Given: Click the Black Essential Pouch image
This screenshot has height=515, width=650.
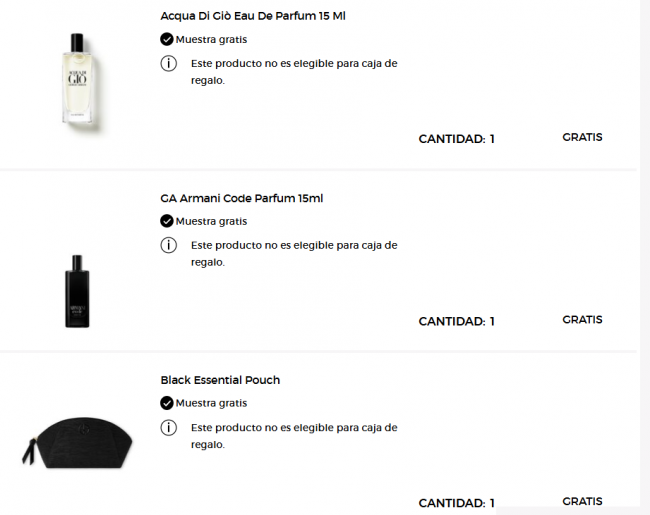Looking at the screenshot, I should pyautogui.click(x=77, y=447).
